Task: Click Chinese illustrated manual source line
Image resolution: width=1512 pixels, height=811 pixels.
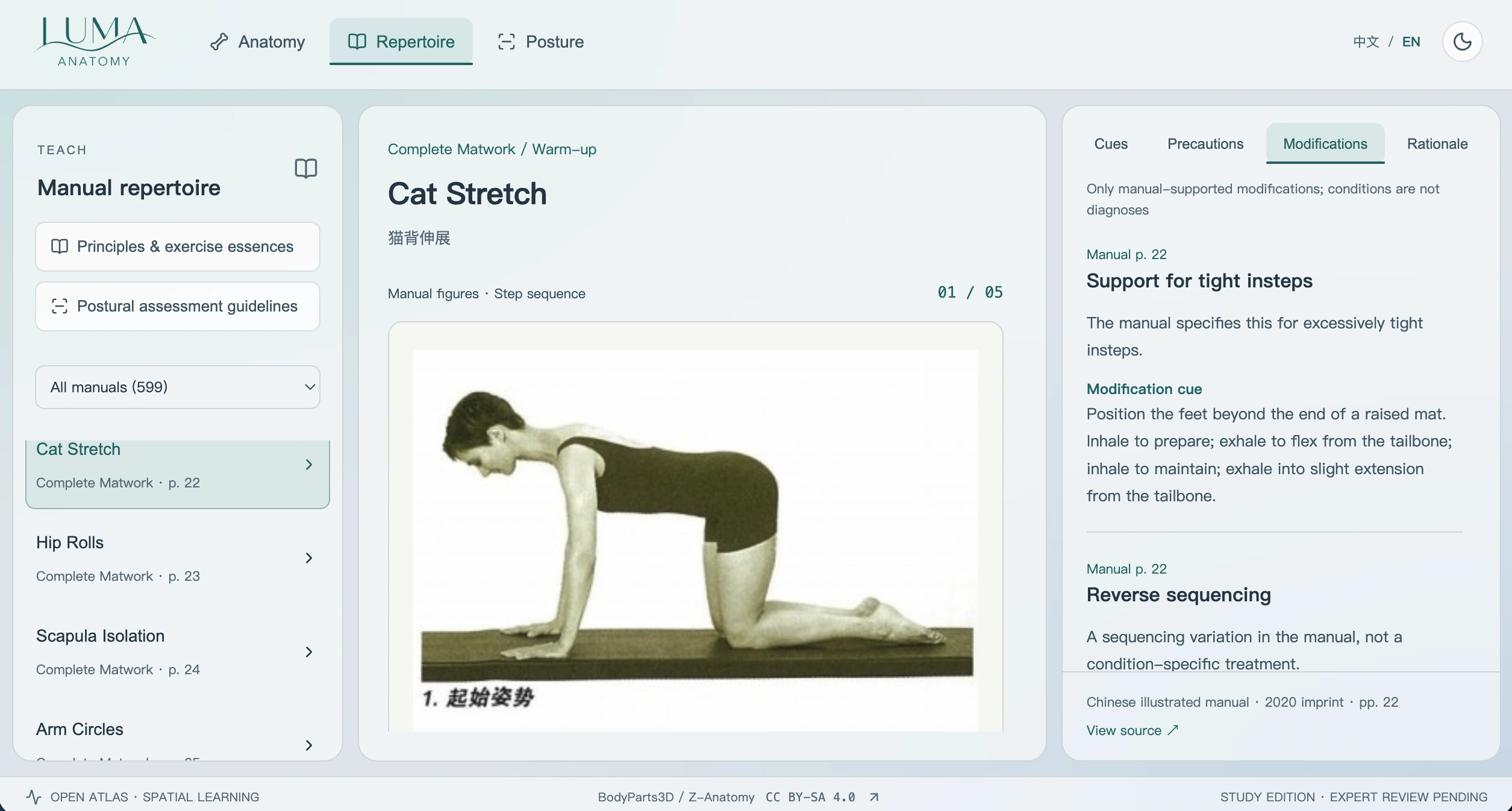Action: 1242,702
